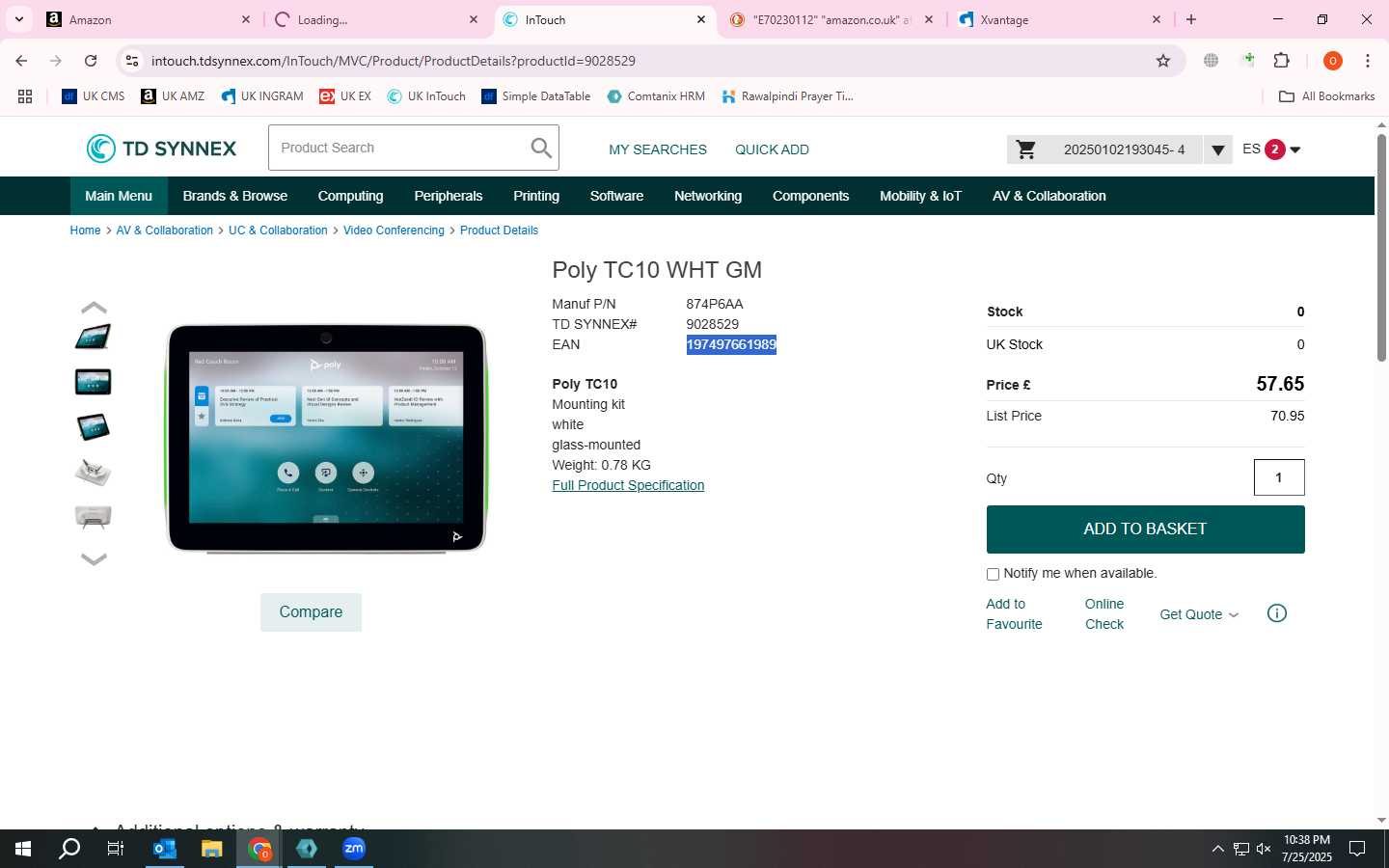
Task: Click Online Check link
Action: tap(1104, 614)
